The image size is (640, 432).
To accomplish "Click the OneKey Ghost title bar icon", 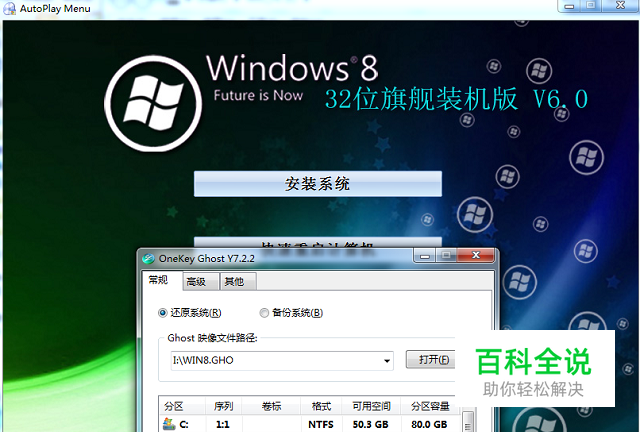I will coord(149,258).
